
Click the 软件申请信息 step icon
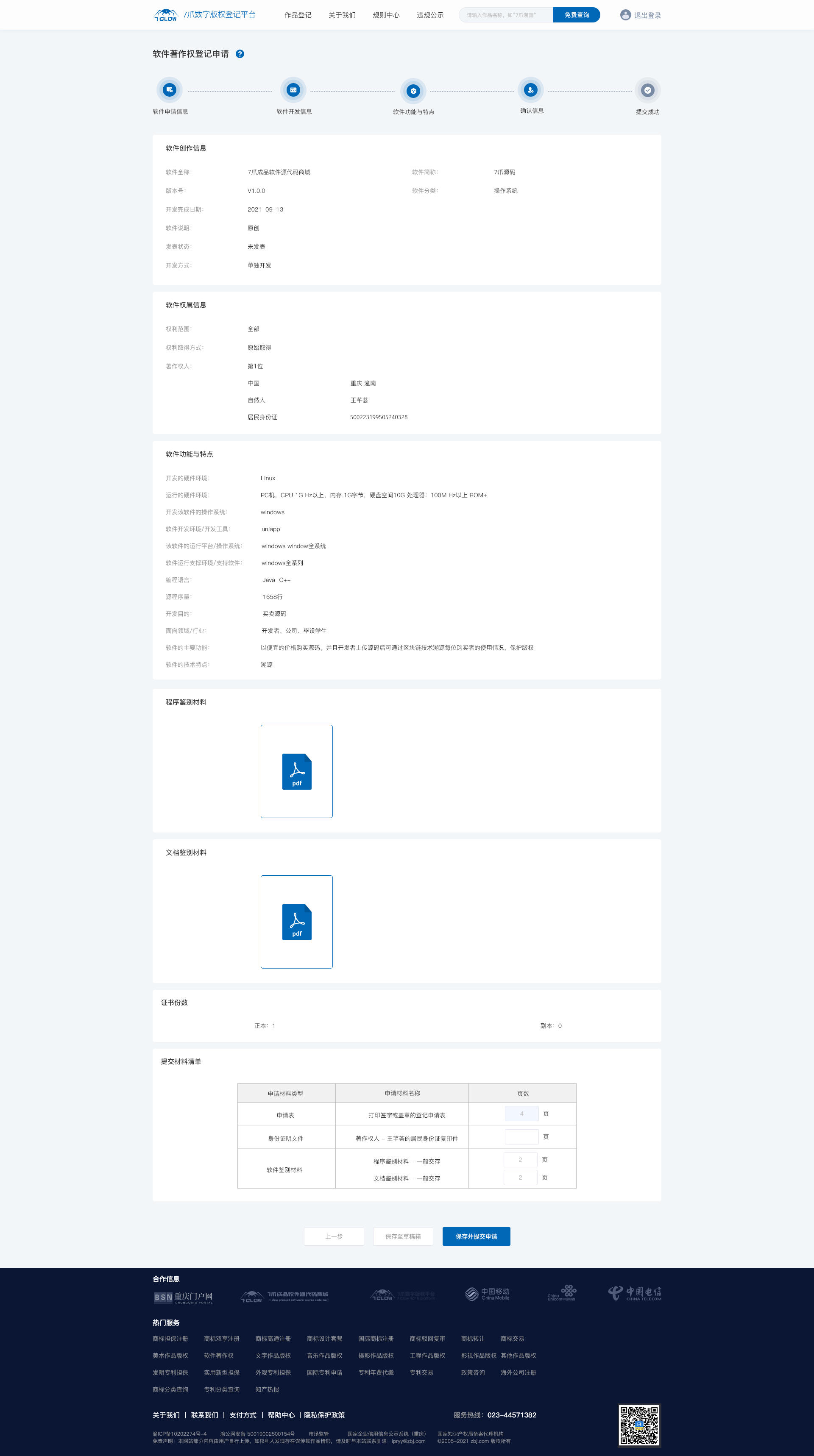tap(169, 90)
